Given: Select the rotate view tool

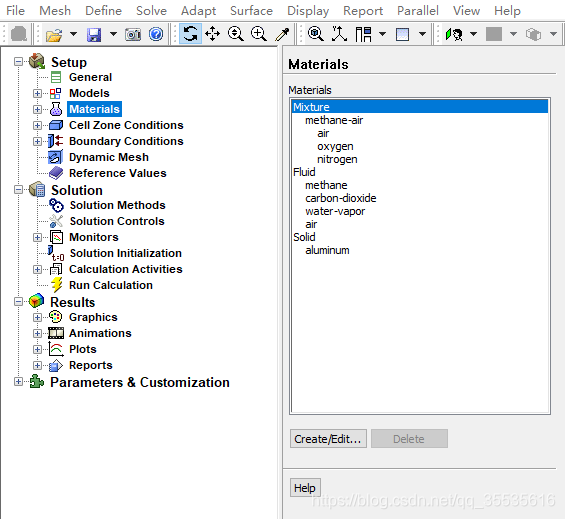Looking at the screenshot, I should pos(190,34).
